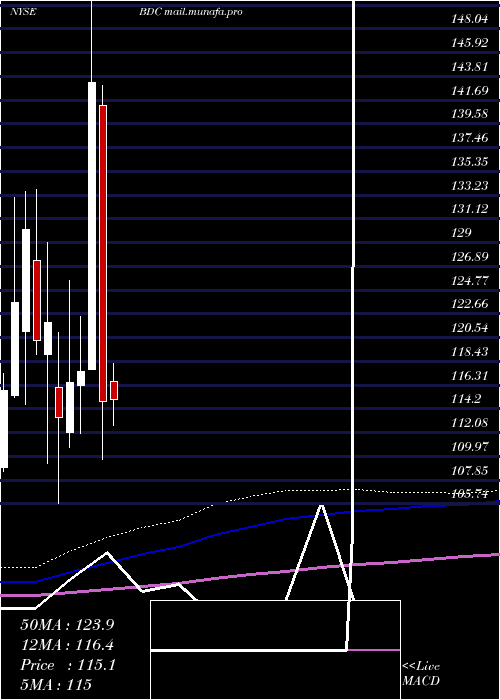Viewport: 500px width, 700px height.
Task: Select the 122.66 price axis label
Action: coord(469,304)
